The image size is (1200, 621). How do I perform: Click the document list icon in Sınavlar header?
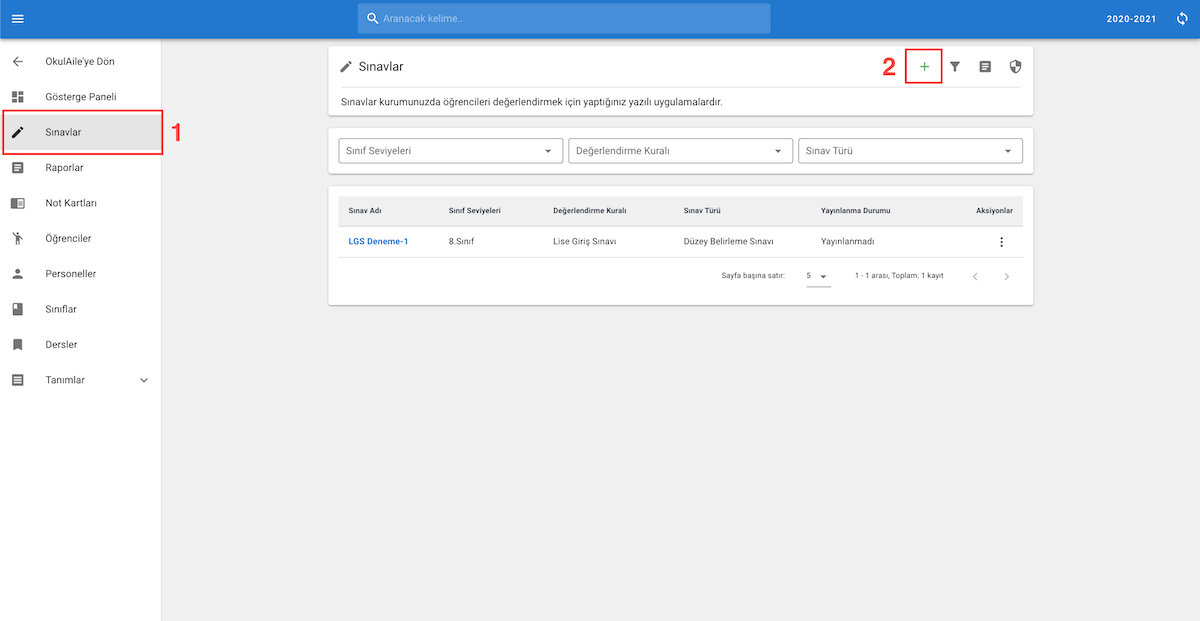(985, 67)
